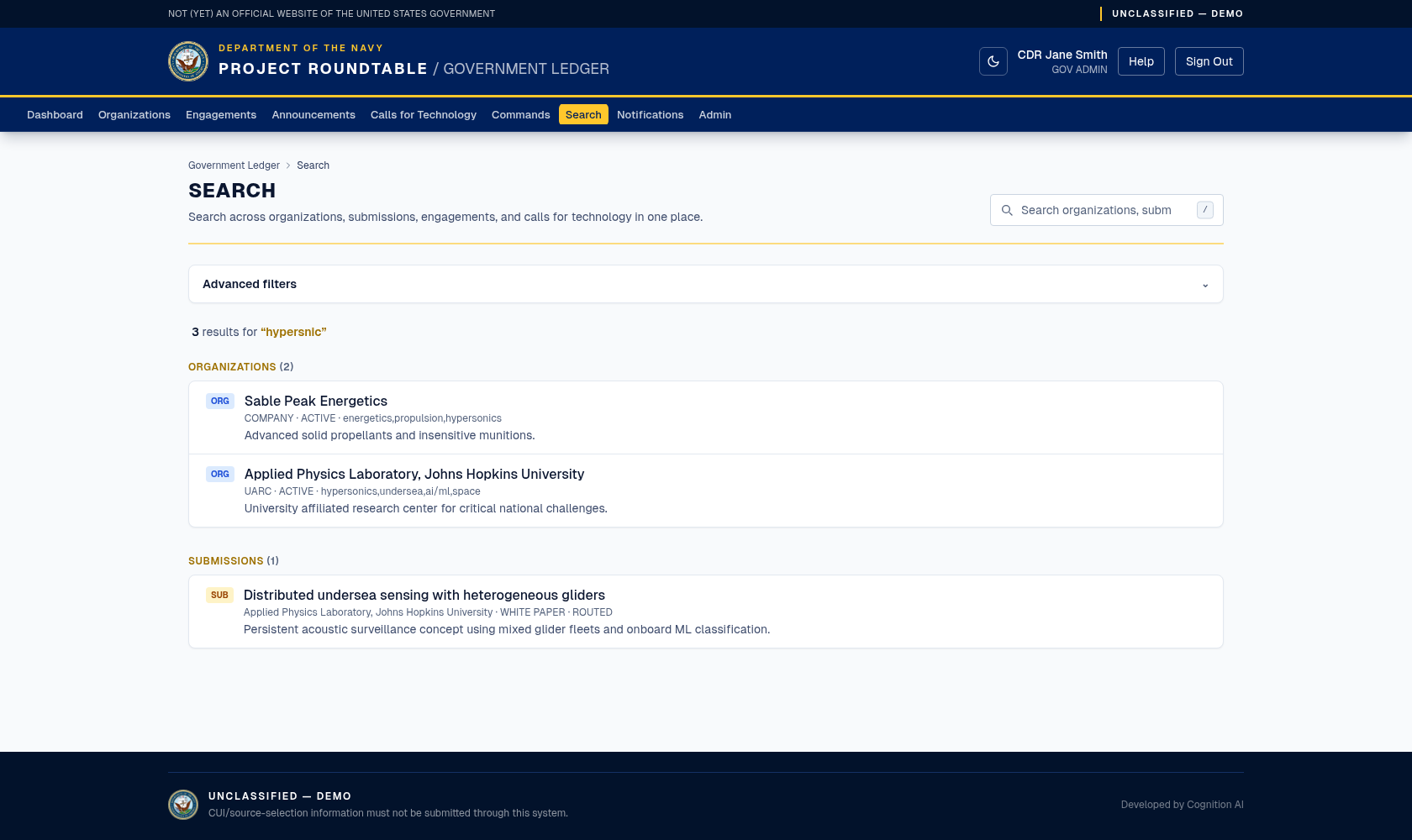This screenshot has height=840, width=1412.
Task: Click the "hypersnic" query term in results summary
Action: (x=293, y=332)
